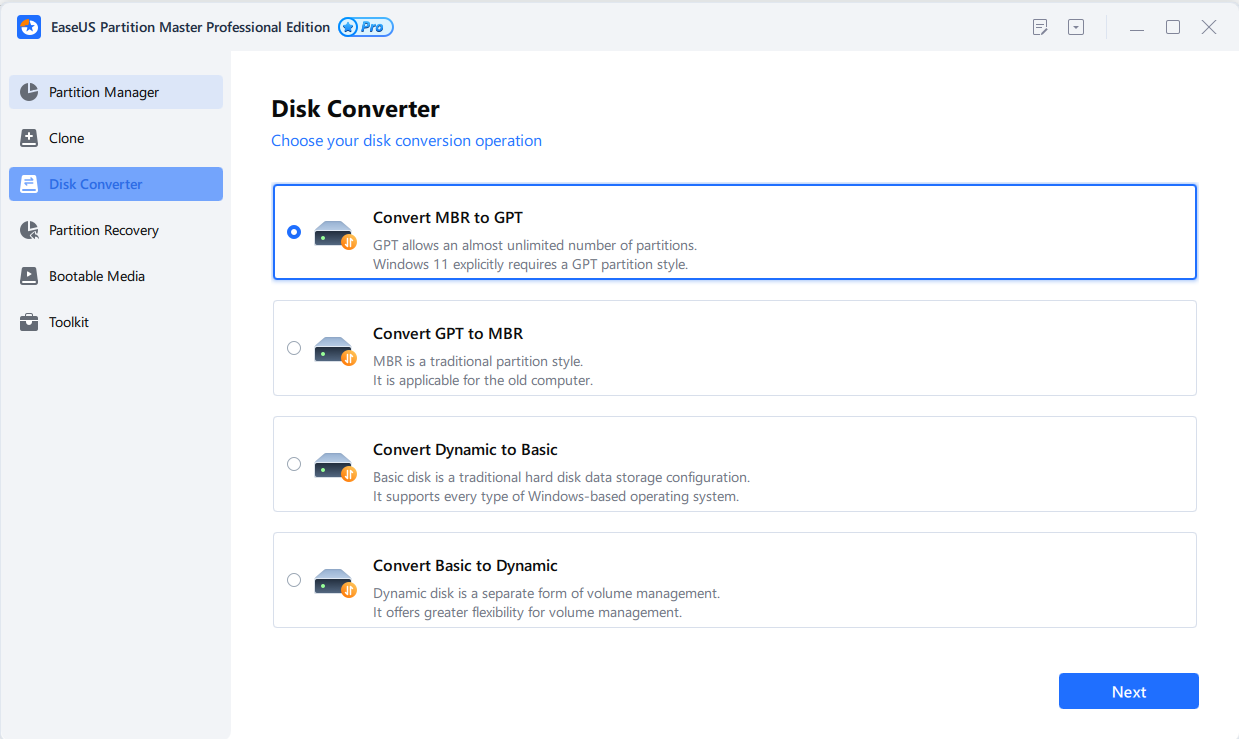Screen dimensions: 1239x739
Task: Click the Toolkit briefcase icon
Action: point(29,322)
